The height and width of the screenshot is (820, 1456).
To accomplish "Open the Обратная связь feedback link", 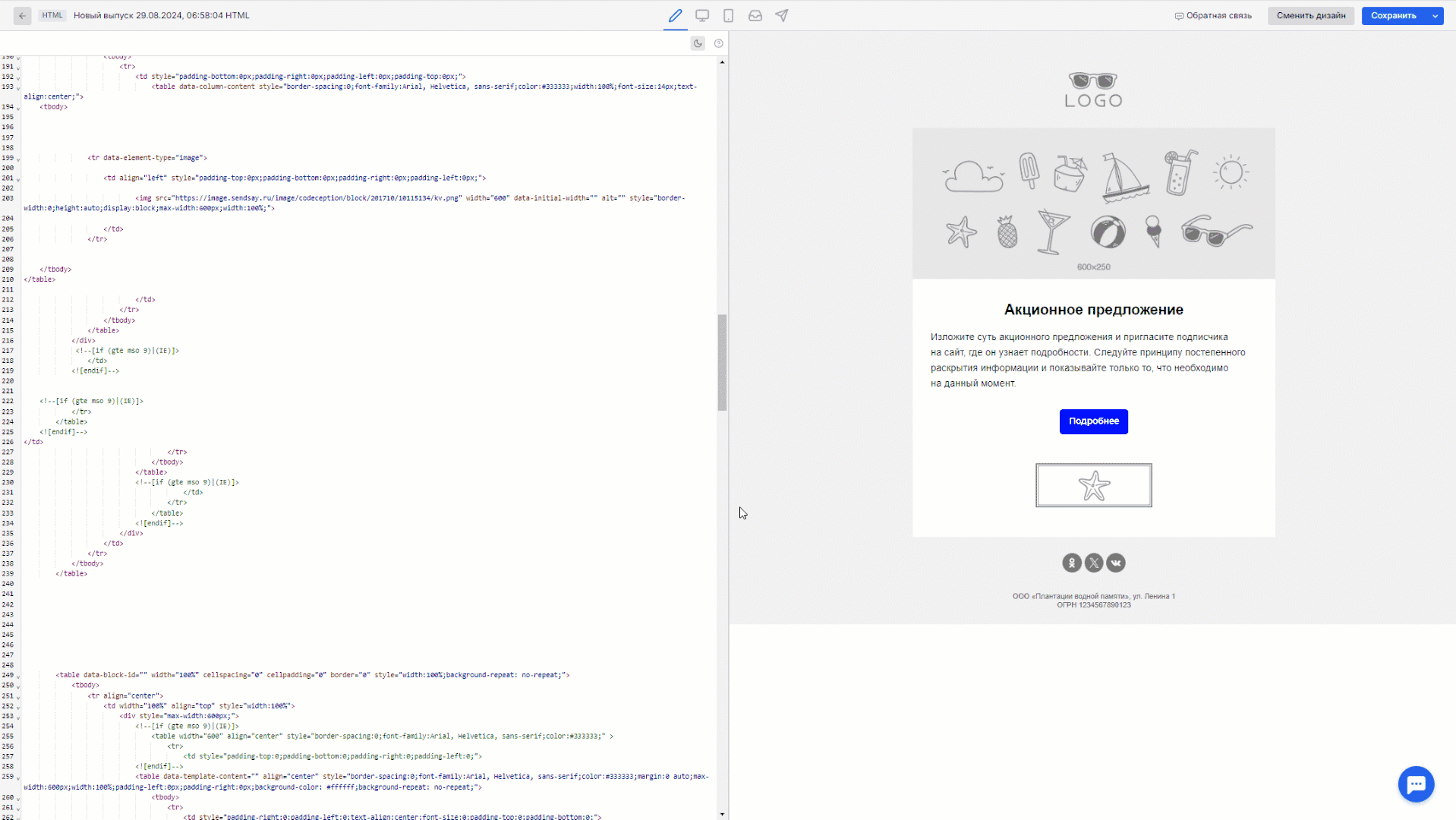I will coord(1213,15).
